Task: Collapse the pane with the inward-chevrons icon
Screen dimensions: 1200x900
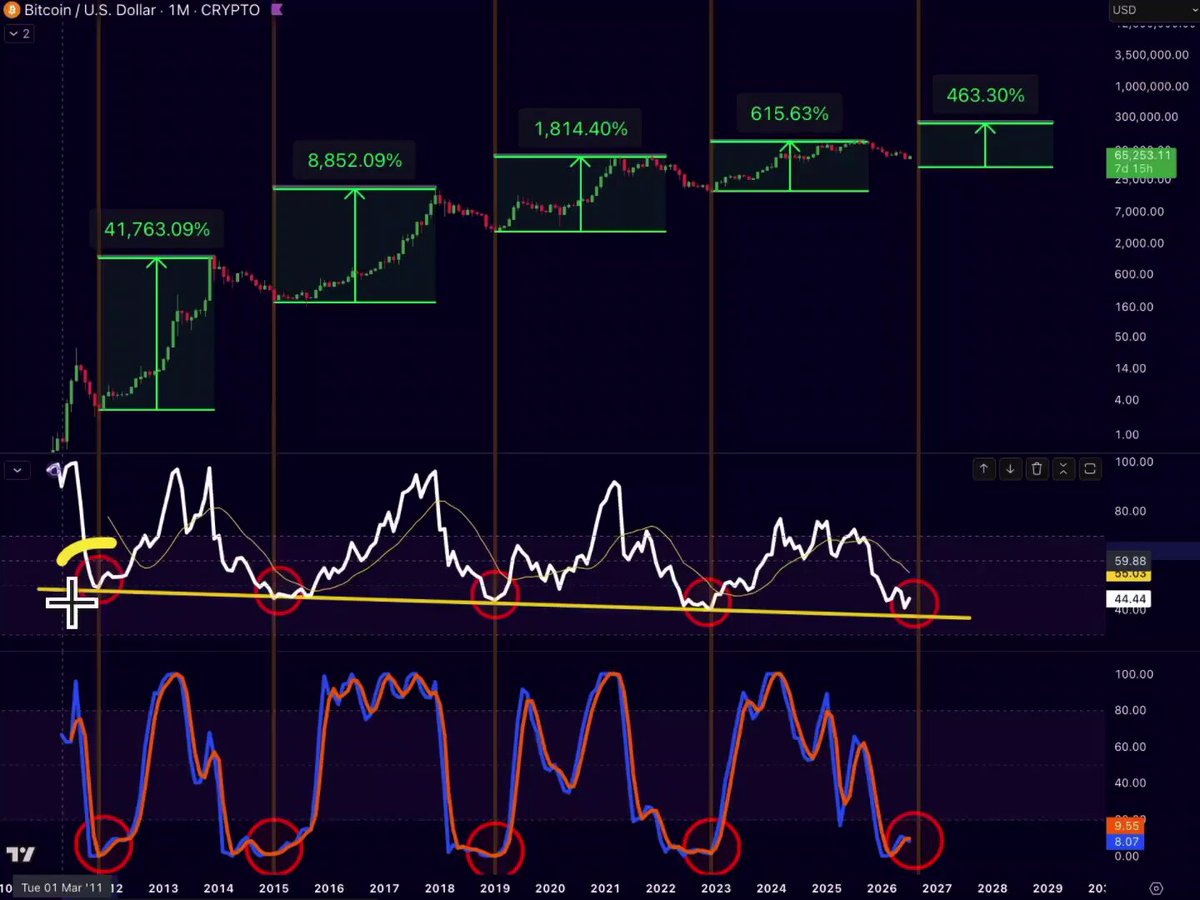Action: coord(1063,468)
